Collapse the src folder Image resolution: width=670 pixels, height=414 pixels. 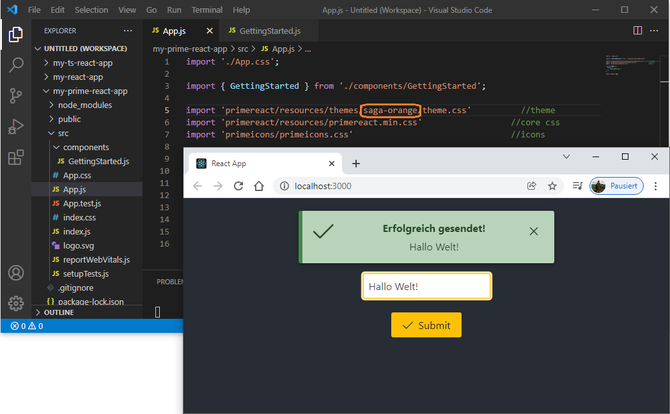[62, 132]
